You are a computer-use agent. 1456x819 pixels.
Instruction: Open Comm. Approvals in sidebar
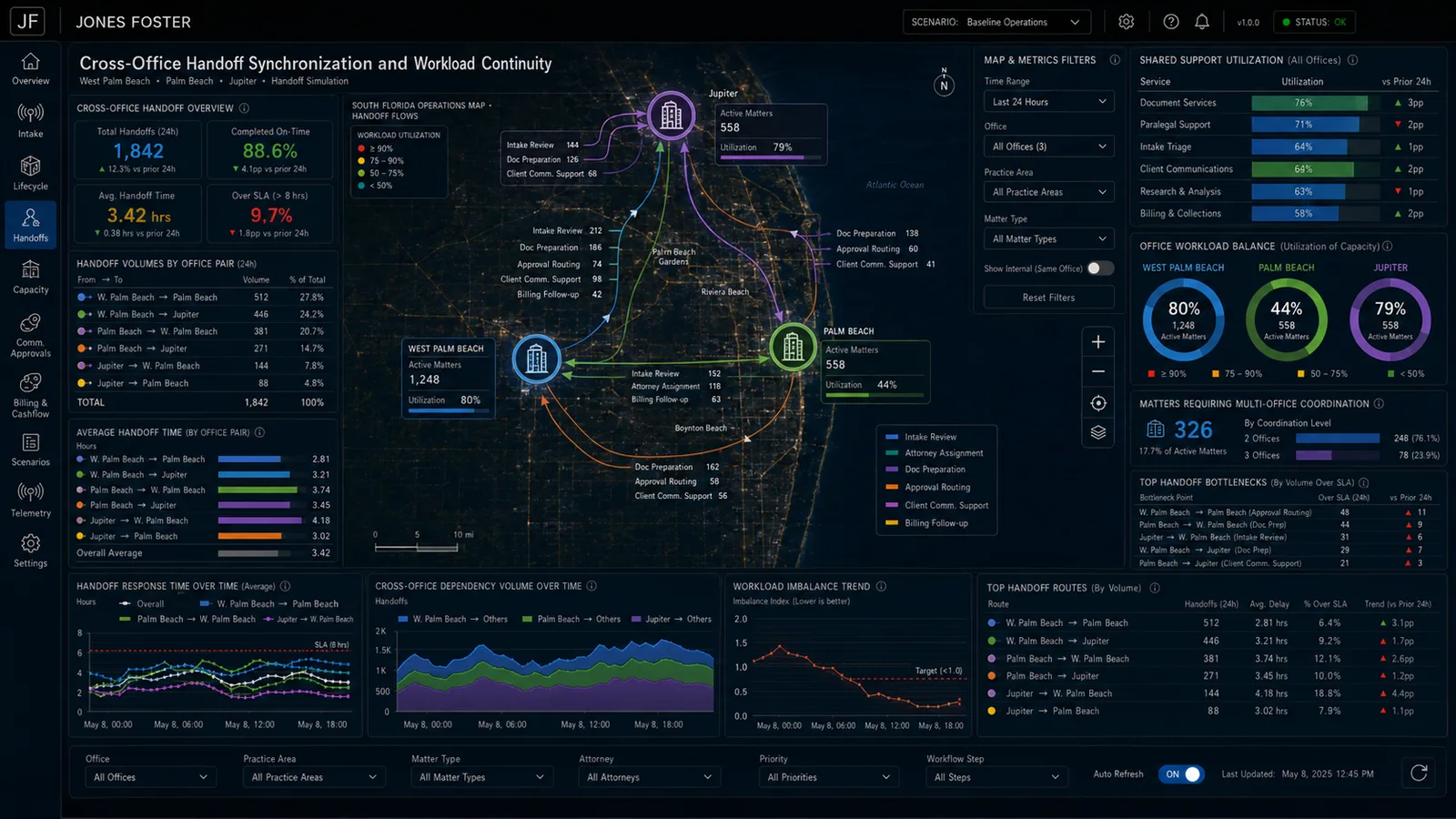tap(30, 335)
